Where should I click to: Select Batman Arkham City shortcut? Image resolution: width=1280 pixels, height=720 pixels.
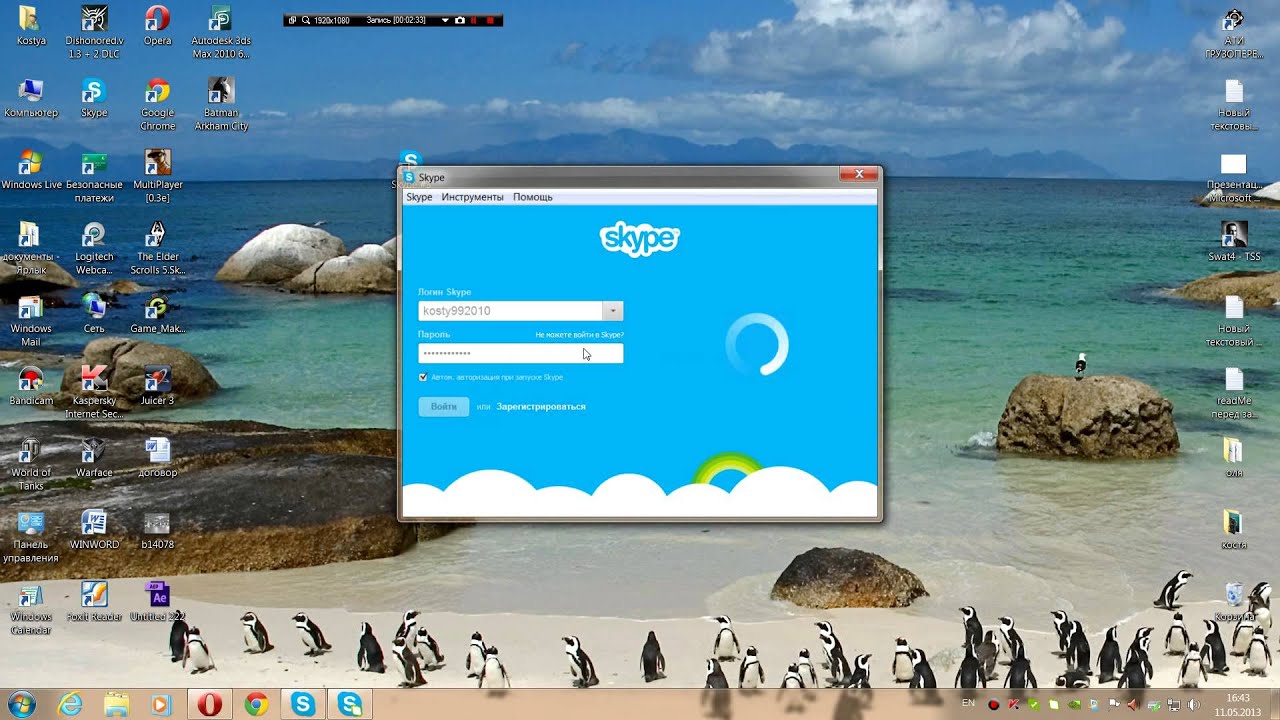click(x=221, y=104)
